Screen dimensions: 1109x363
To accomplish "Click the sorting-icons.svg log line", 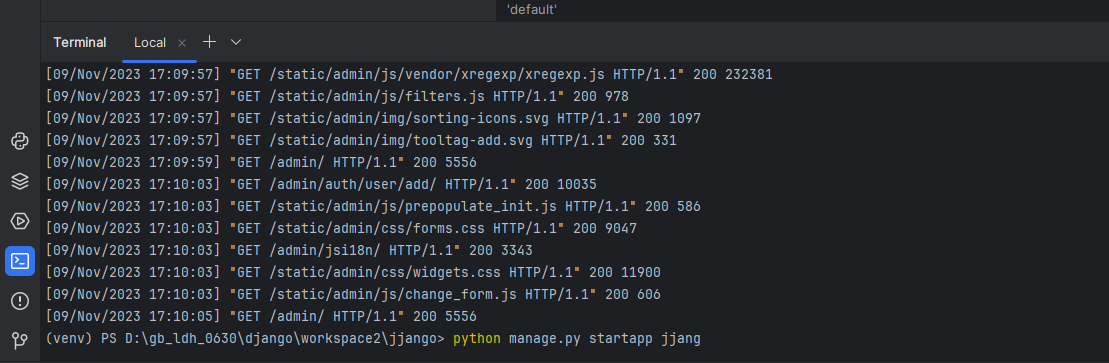I will point(373,118).
